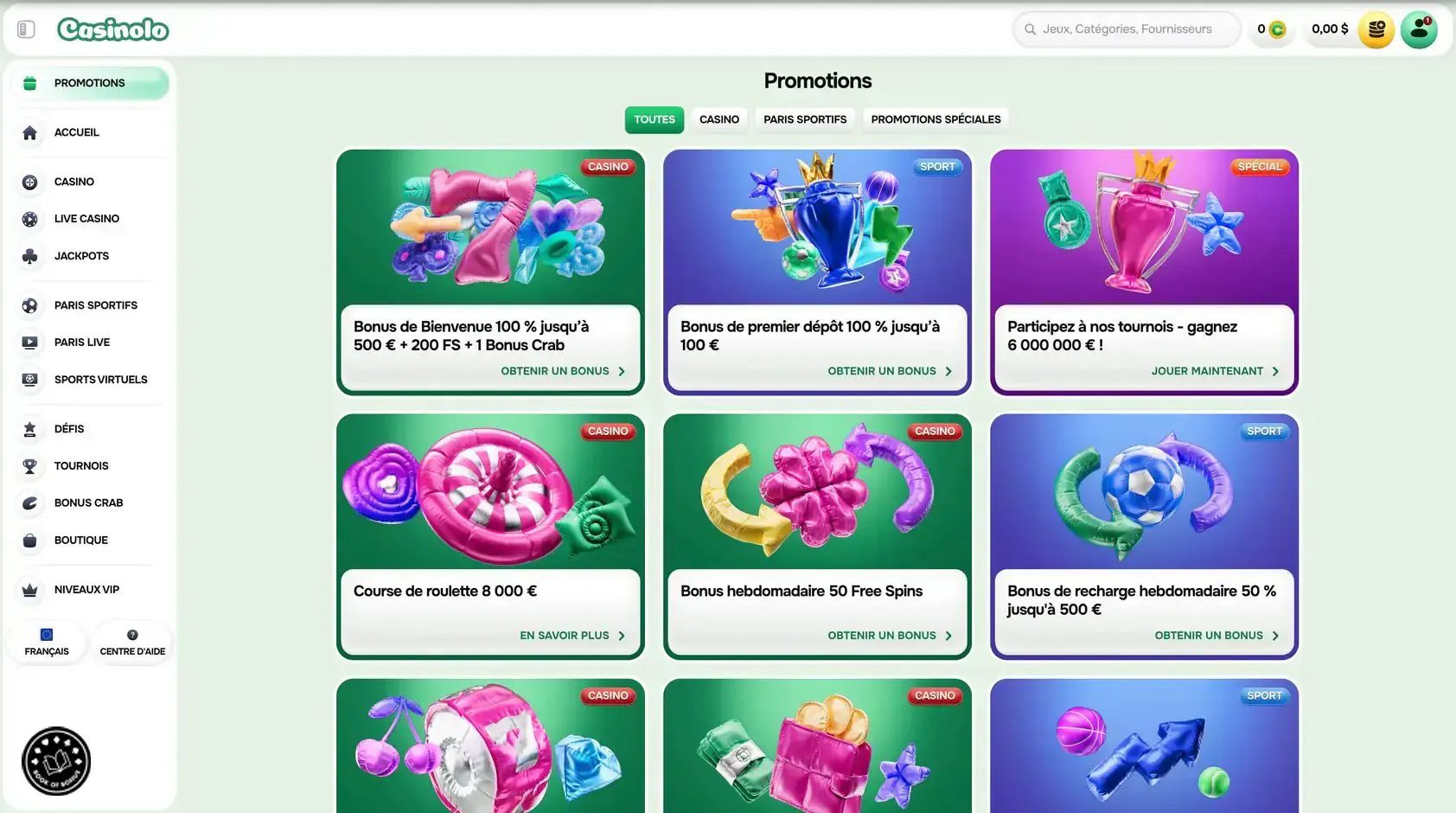Image resolution: width=1456 pixels, height=813 pixels.
Task: Focus the Jeux, Catégories, Fournisseurs search field
Action: tap(1127, 29)
